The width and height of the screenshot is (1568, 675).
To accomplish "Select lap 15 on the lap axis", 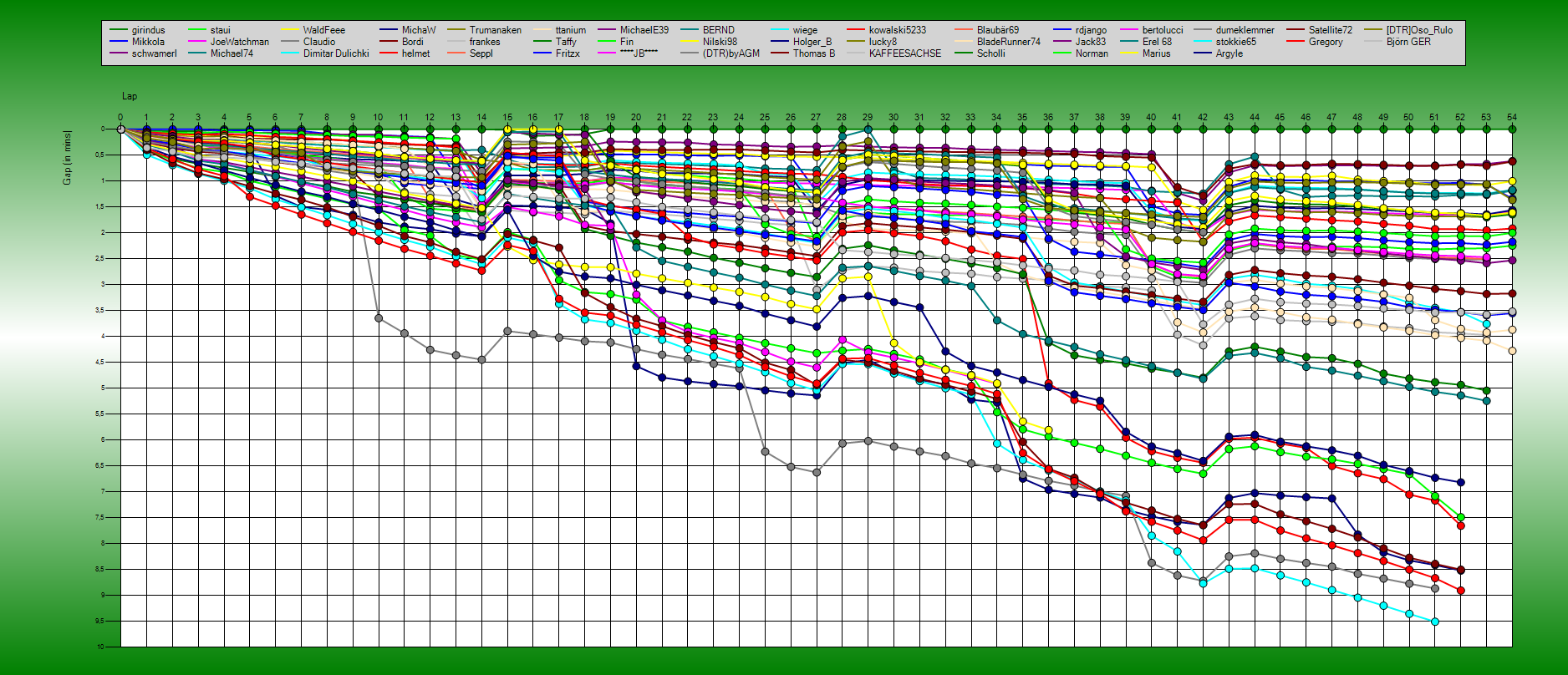I will [x=507, y=118].
